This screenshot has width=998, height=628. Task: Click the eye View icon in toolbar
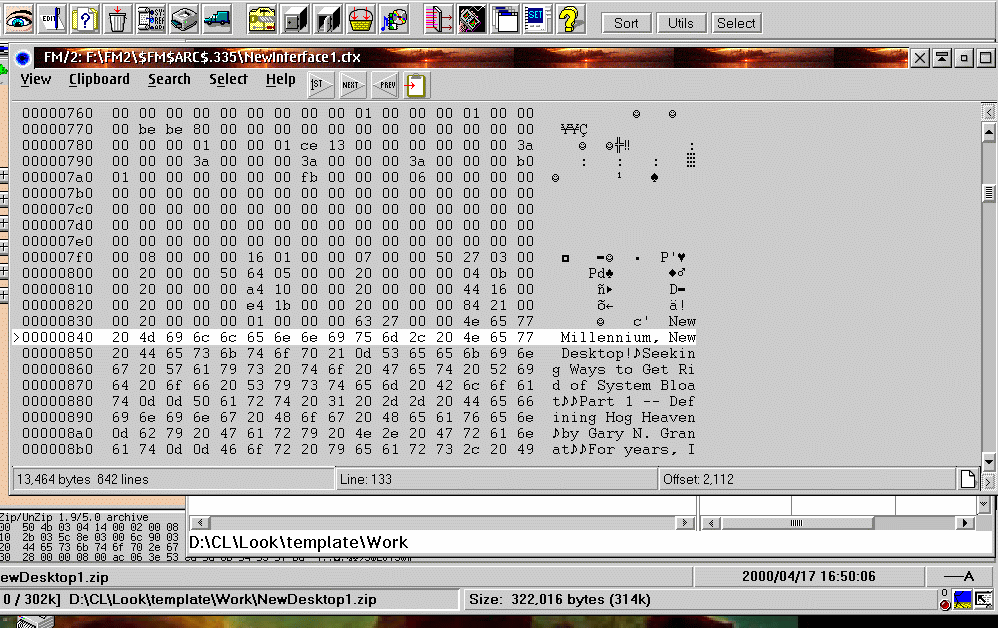(x=21, y=18)
